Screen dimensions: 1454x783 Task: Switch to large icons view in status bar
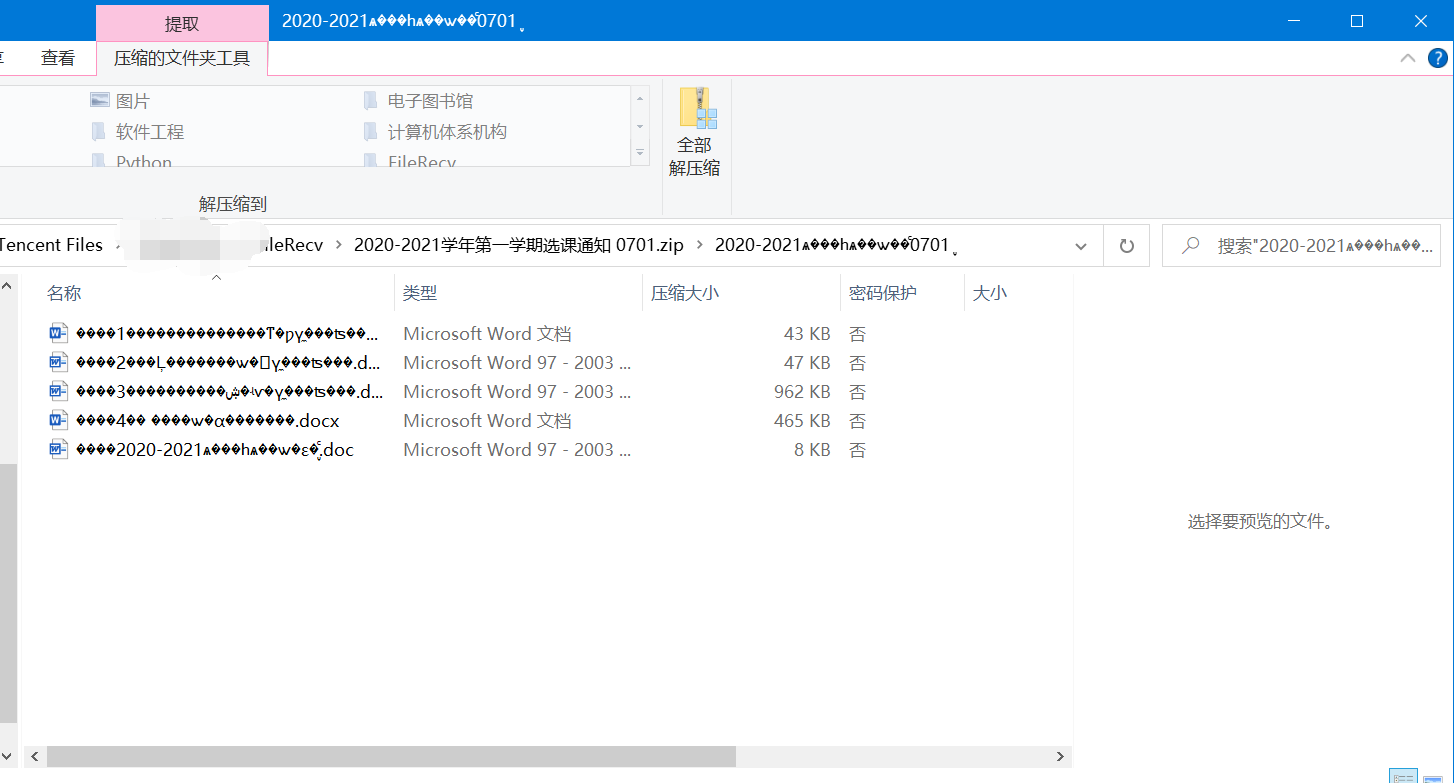(1433, 776)
